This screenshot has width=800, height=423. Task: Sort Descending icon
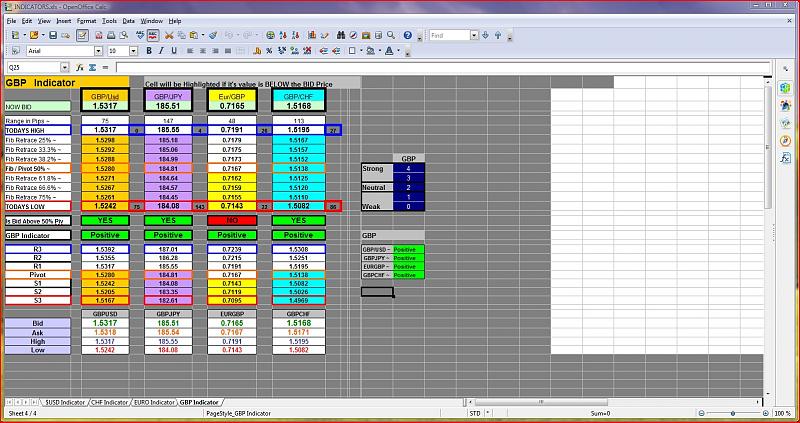click(295, 35)
